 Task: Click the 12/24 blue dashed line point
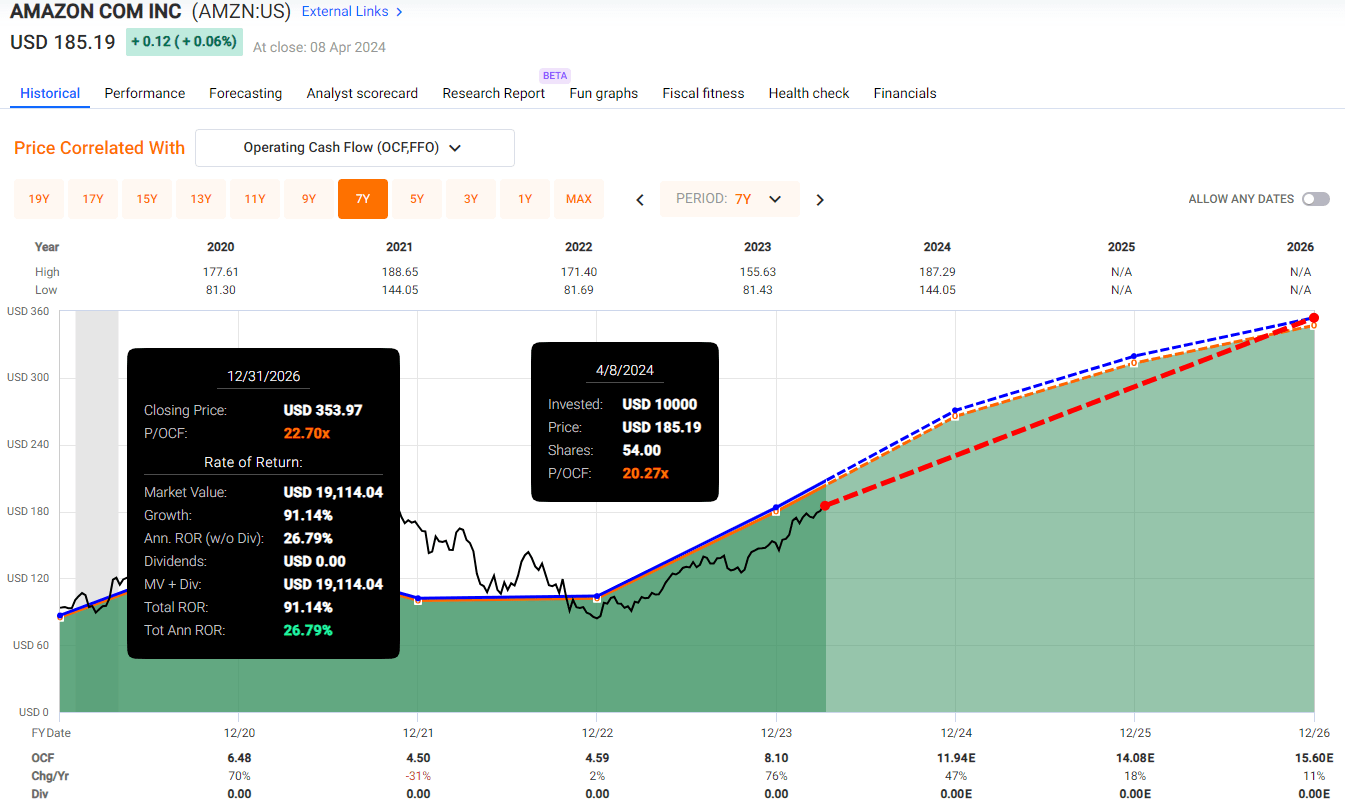(955, 410)
